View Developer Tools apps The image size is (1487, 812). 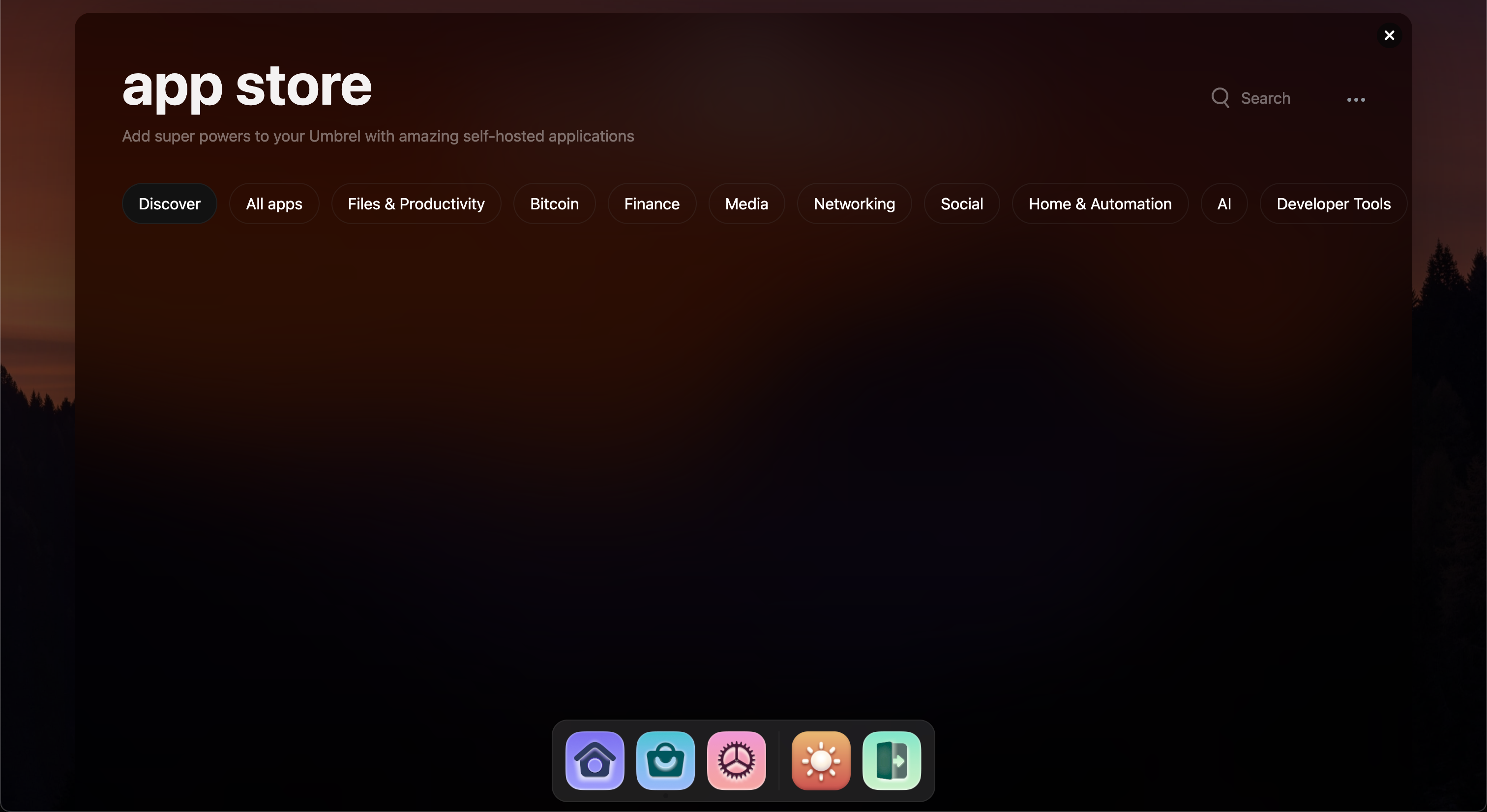(1334, 203)
